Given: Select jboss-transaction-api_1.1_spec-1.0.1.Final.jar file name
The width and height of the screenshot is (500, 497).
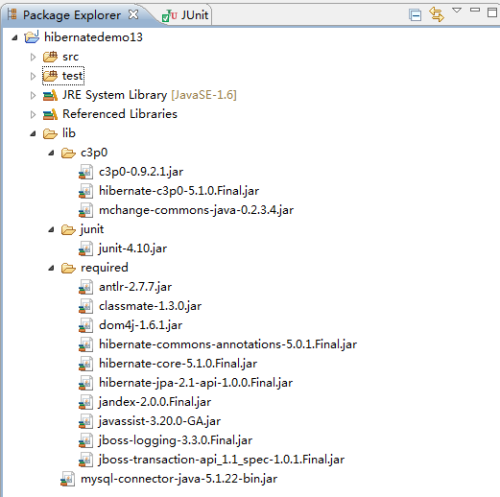Looking at the screenshot, I should point(222,460).
